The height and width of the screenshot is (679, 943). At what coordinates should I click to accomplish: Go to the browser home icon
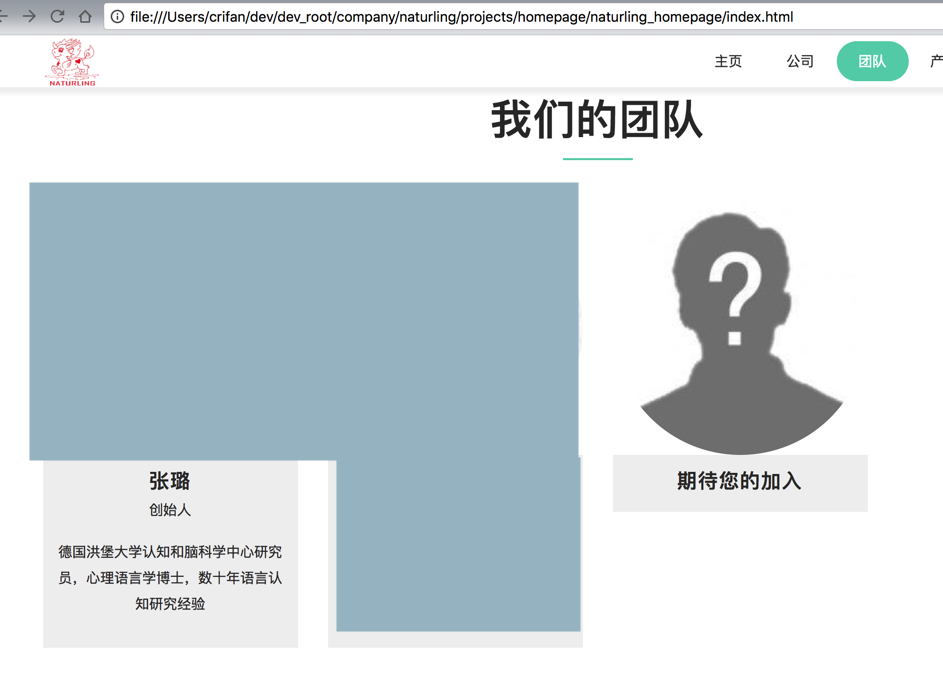[85, 16]
